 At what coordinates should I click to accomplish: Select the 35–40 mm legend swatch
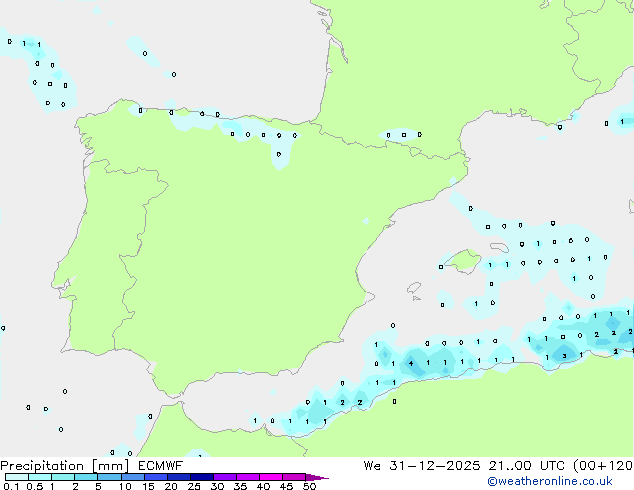[x=247, y=477]
